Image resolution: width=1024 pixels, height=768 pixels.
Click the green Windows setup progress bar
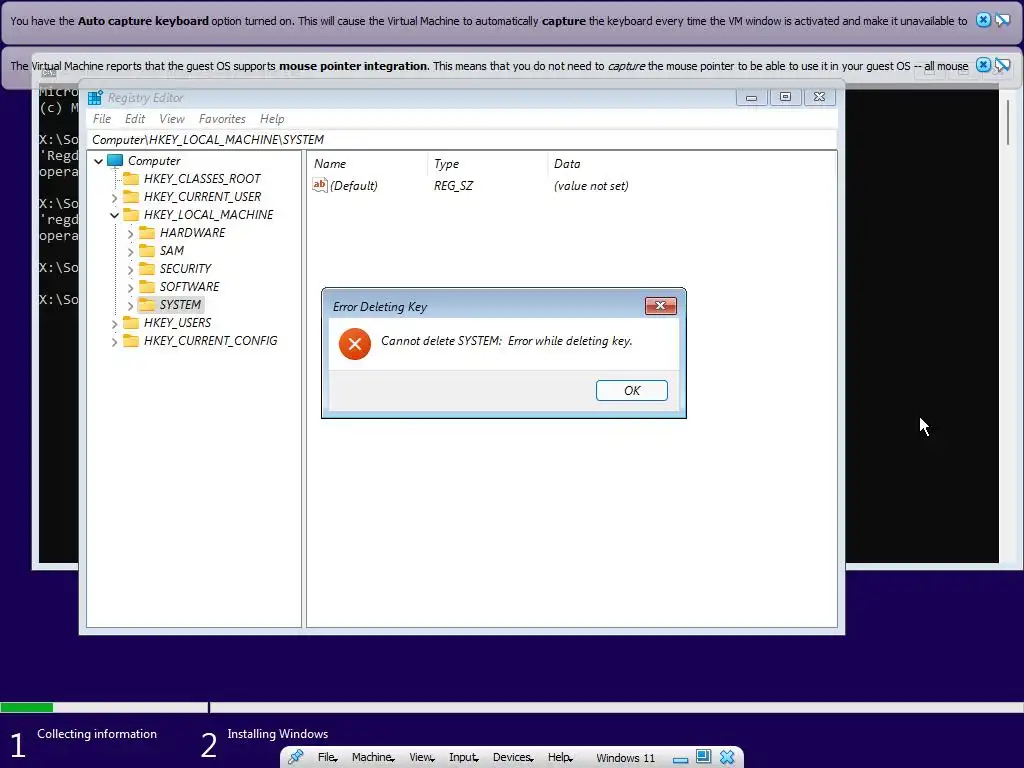pos(27,707)
